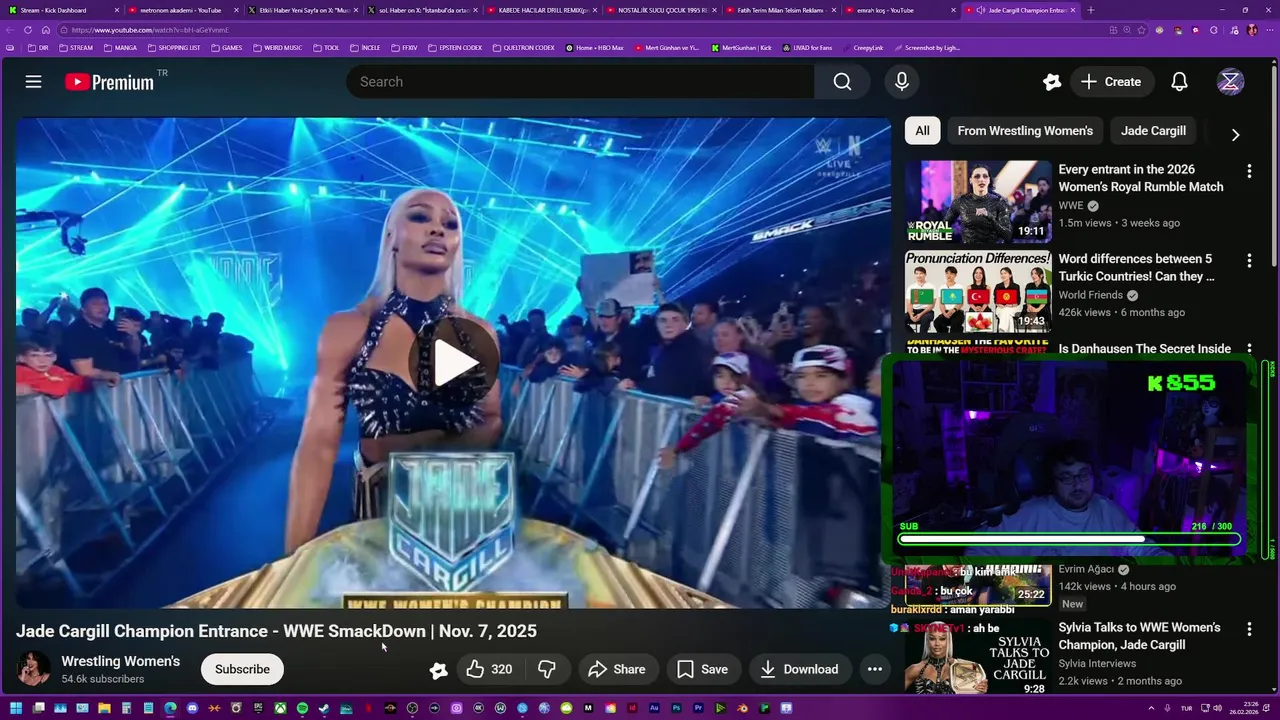Click the World Friends channel name
This screenshot has height=720, width=1280.
pos(1090,295)
